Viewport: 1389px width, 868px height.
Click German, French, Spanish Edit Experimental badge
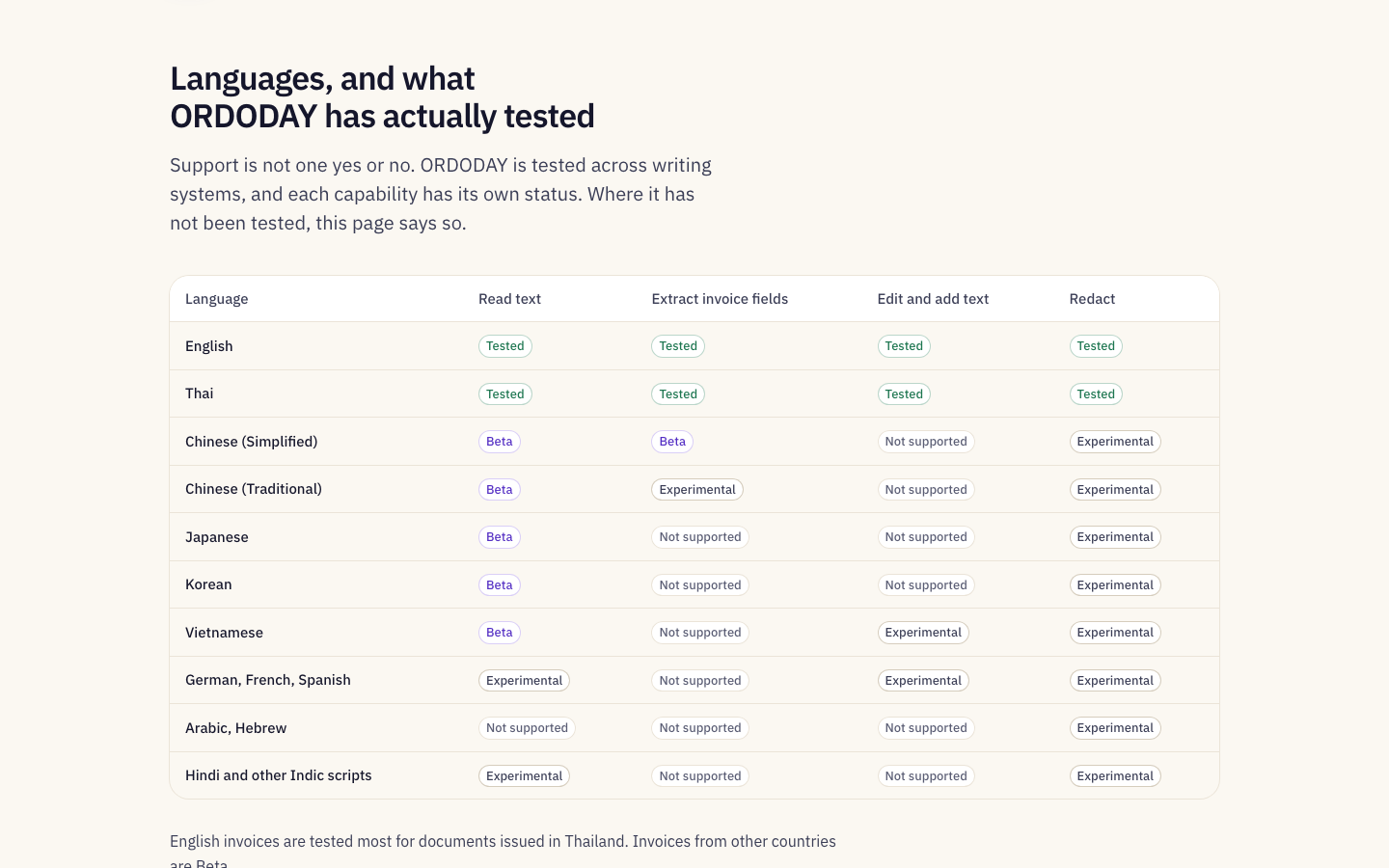tap(923, 680)
